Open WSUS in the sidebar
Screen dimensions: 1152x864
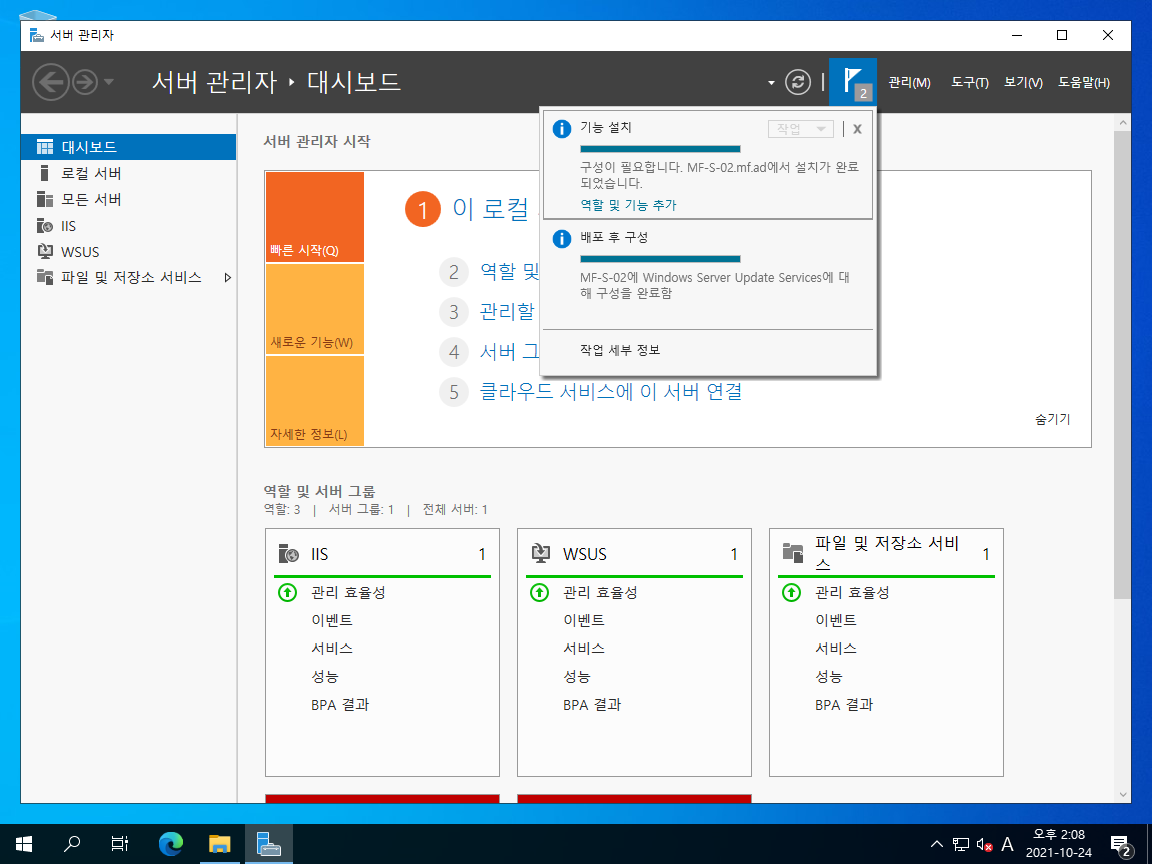click(x=129, y=251)
